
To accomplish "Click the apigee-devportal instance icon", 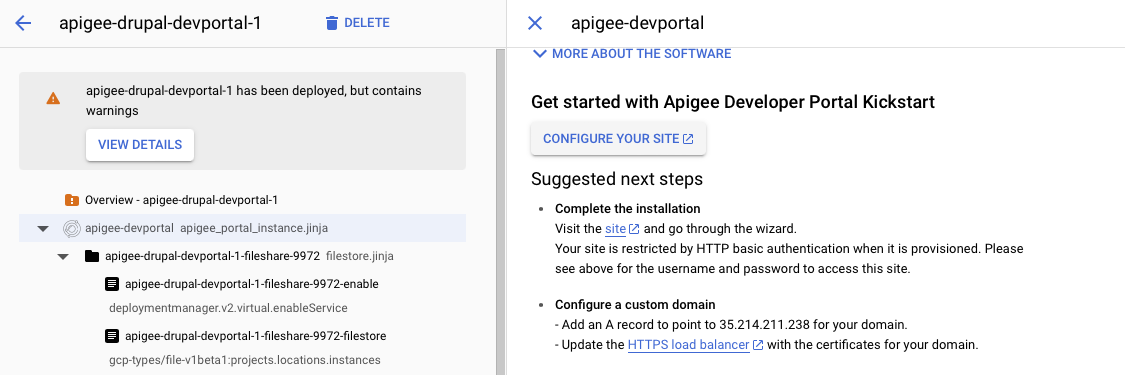I will click(x=72, y=228).
